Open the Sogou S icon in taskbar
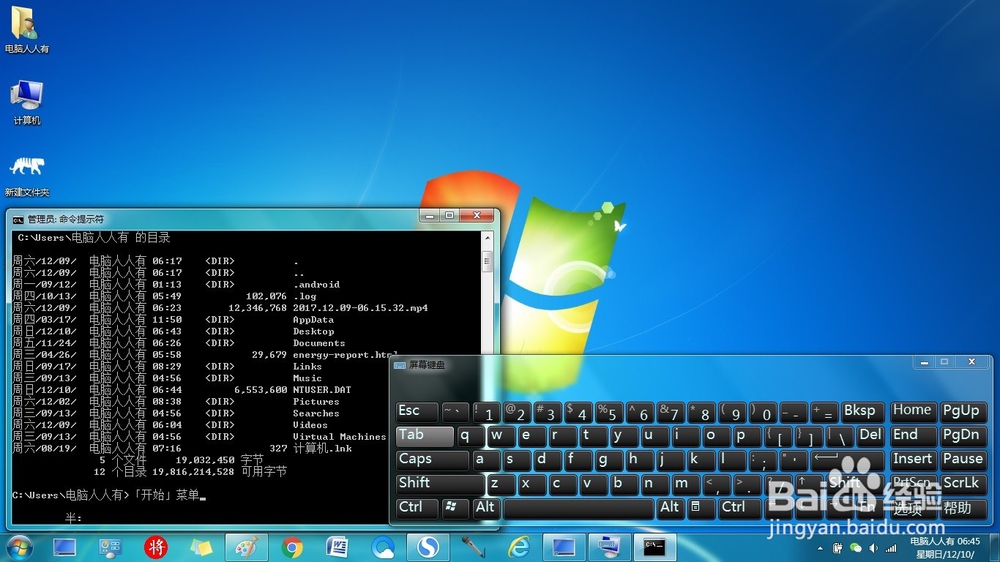The image size is (1000, 562). 428,547
